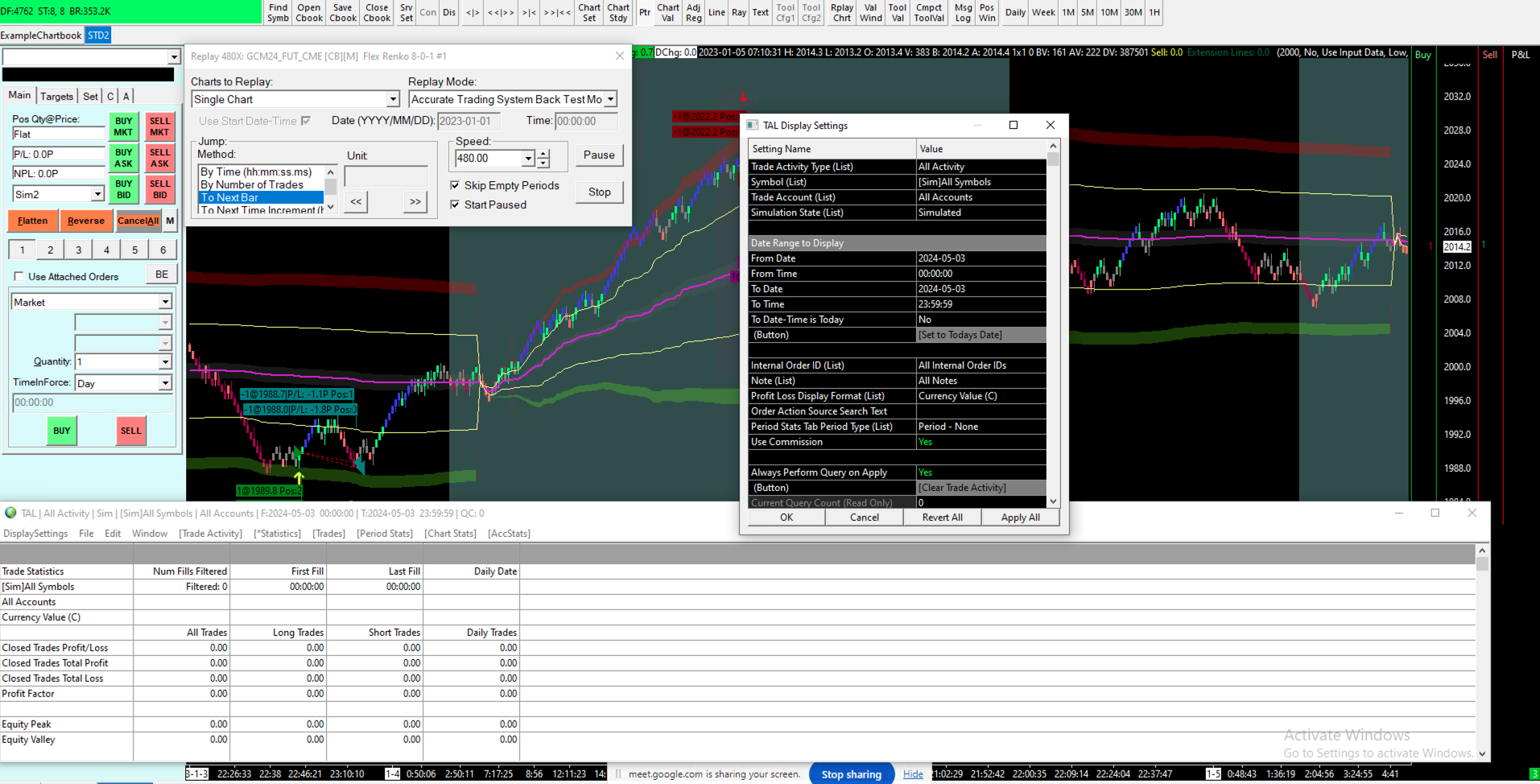Screen dimensions: 1540x784
Task: Toggle the Start Paused checkbox
Action: tap(455, 204)
